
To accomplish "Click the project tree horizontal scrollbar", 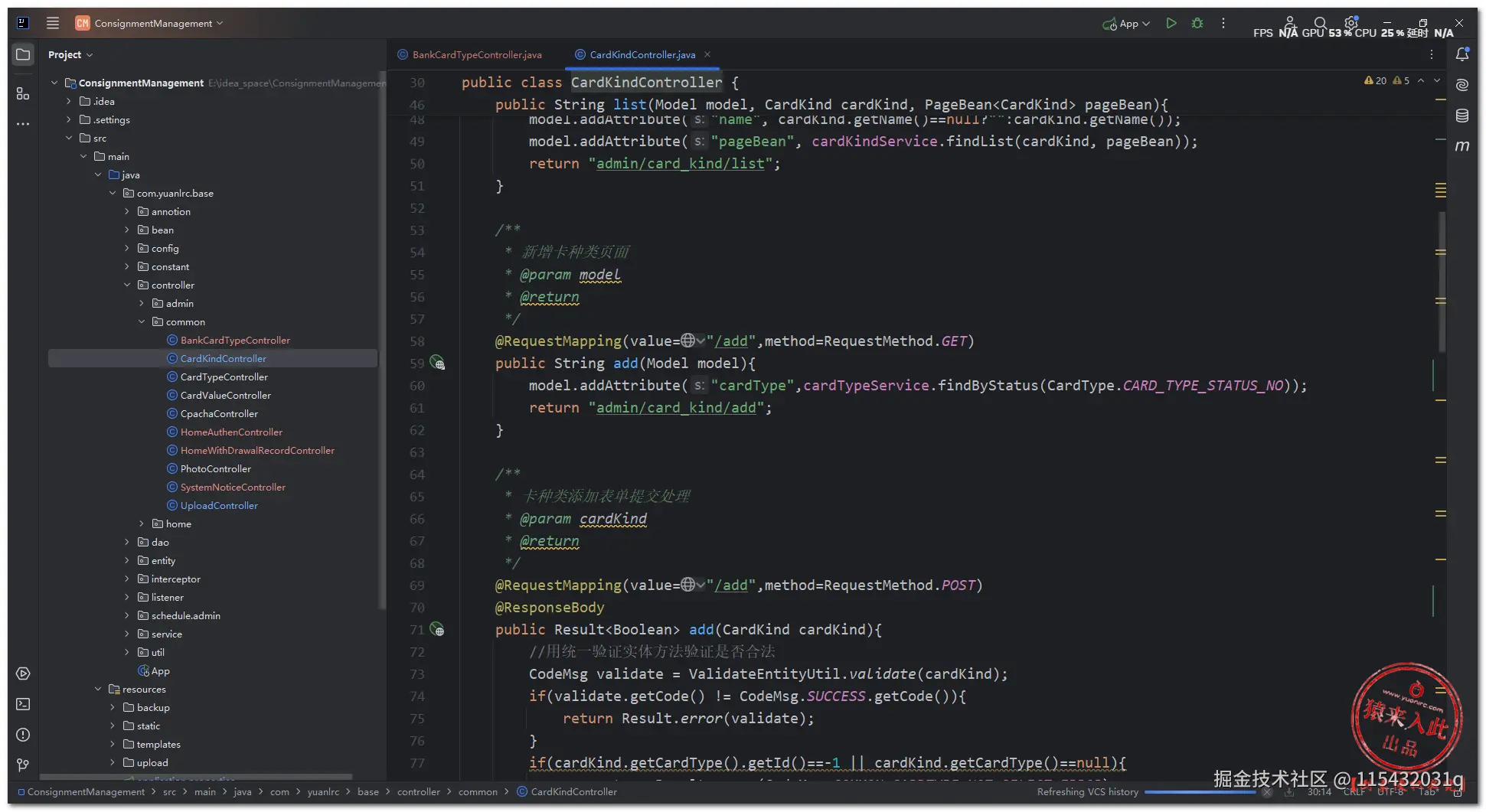I will (197, 777).
